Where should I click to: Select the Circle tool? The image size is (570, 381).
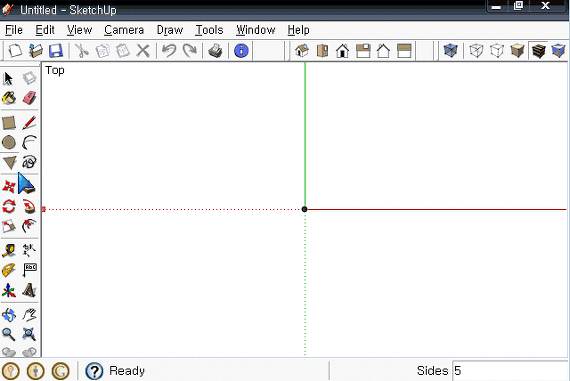pos(9,142)
